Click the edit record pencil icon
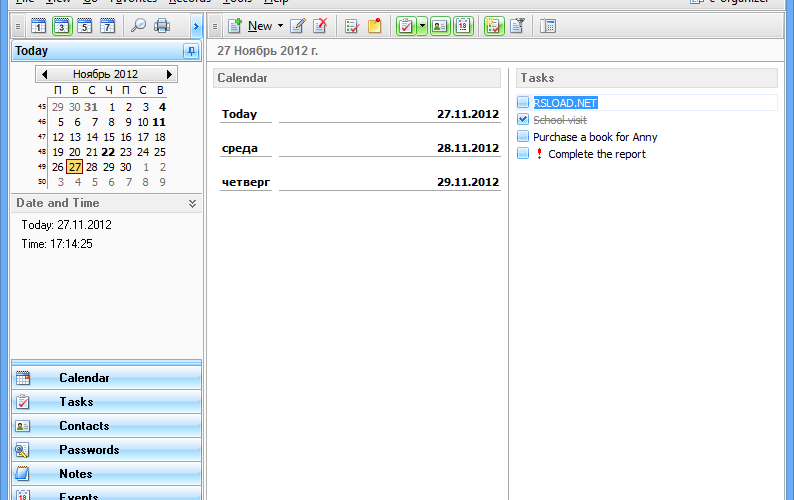This screenshot has width=794, height=500. (x=298, y=26)
